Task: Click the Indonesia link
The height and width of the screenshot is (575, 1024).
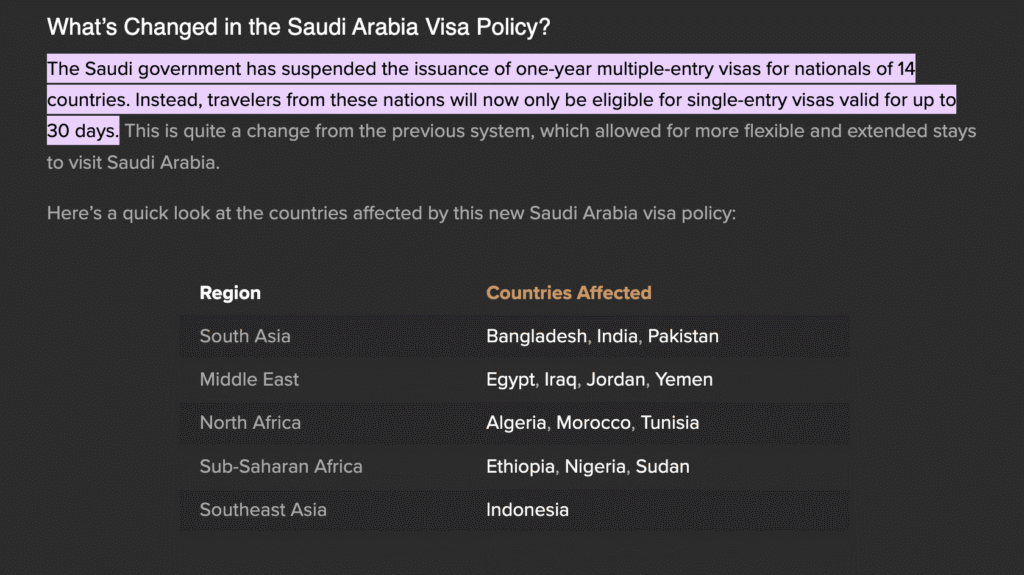Action: pos(527,510)
